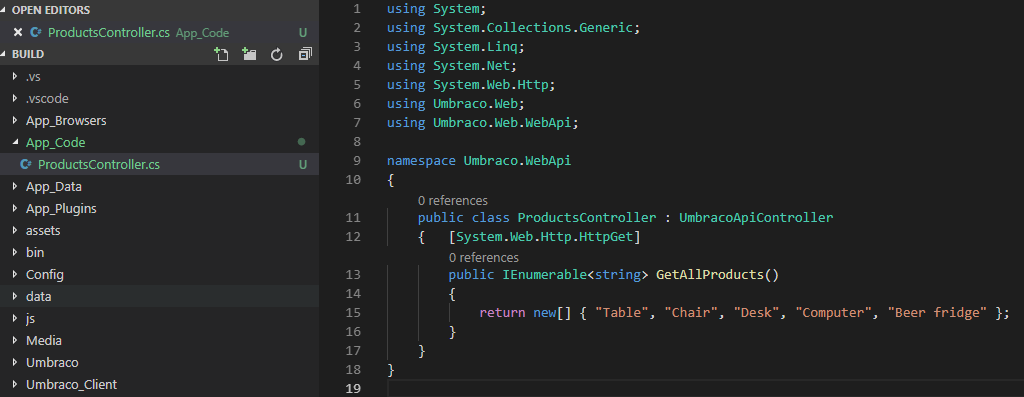Click 'App_Code' path label in Open Editors
This screenshot has height=397, width=1024.
pos(202,33)
